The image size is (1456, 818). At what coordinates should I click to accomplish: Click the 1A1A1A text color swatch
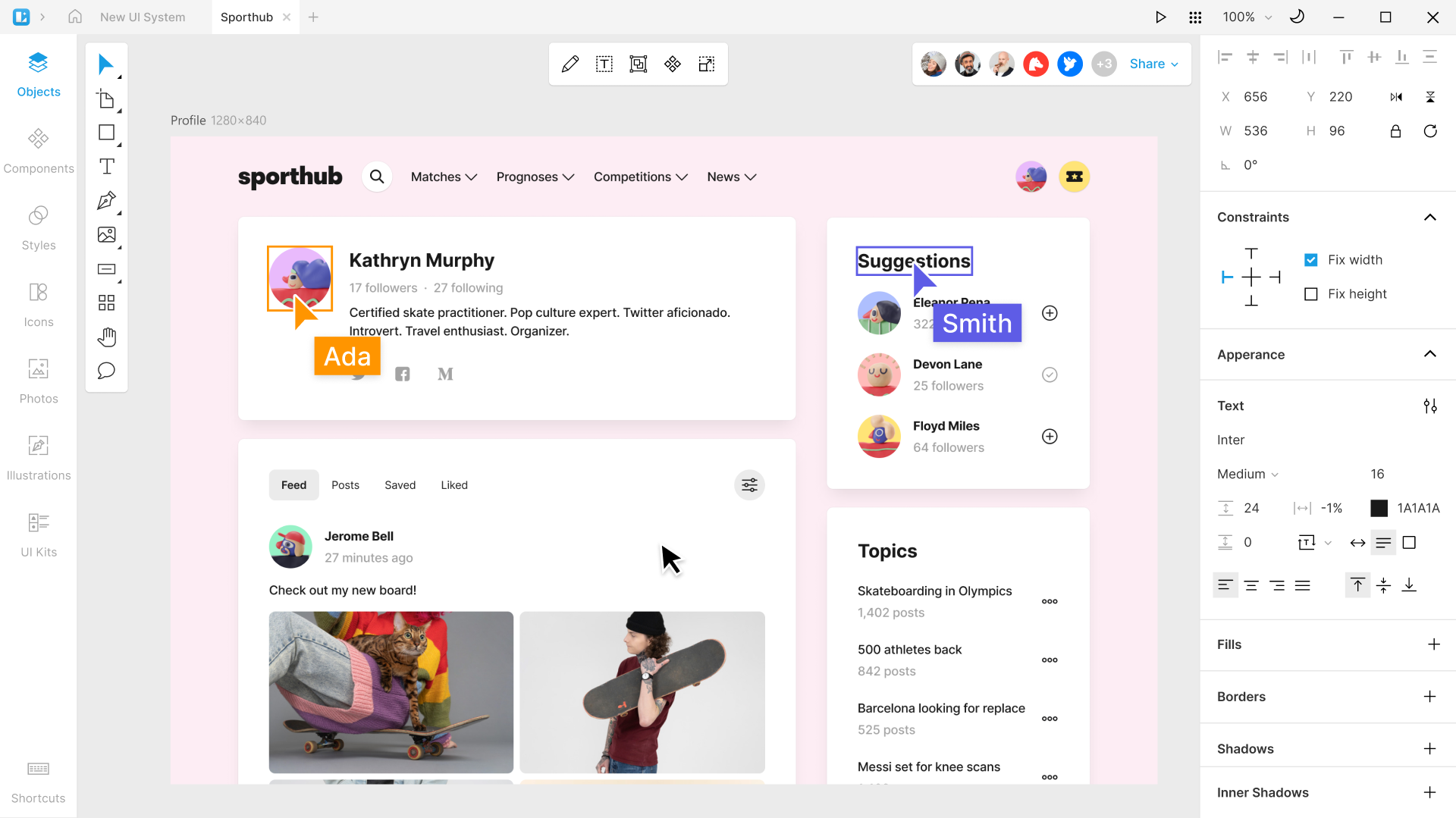(x=1379, y=509)
